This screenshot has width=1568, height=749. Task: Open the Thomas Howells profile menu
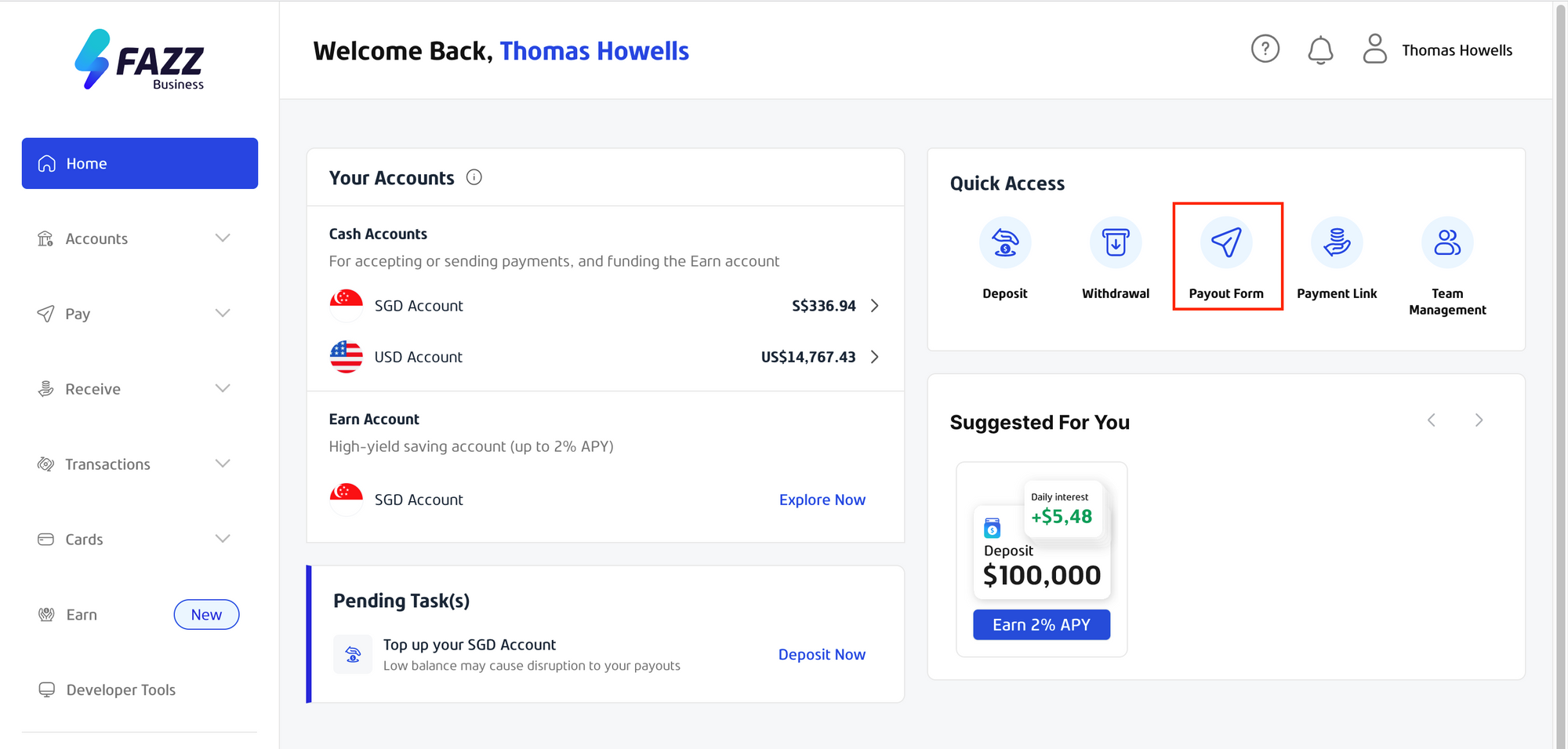pos(1438,49)
